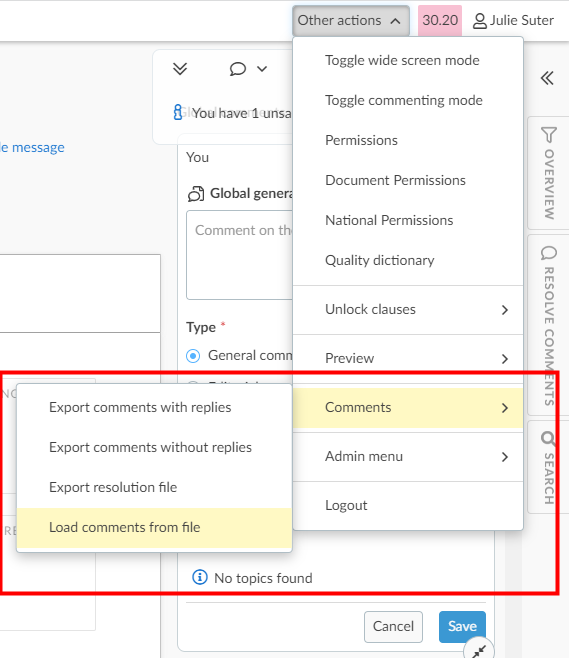This screenshot has width=569, height=658.
Task: Collapse the Other actions dropdown
Action: [x=351, y=21]
